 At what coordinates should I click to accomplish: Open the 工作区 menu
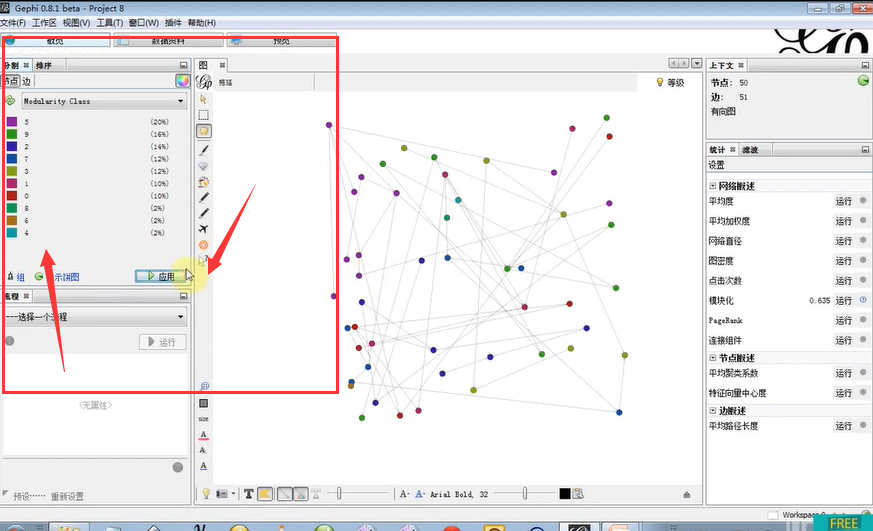click(44, 23)
